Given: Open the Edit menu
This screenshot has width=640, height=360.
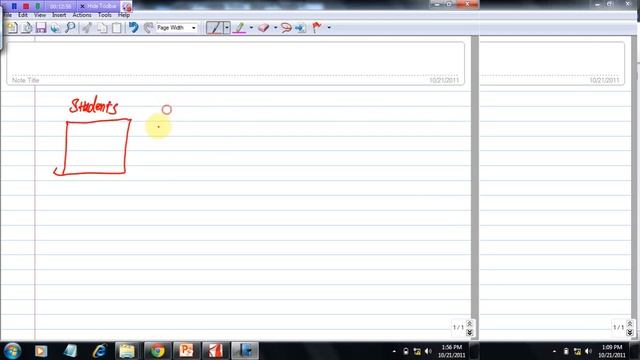Looking at the screenshot, I should (22, 15).
